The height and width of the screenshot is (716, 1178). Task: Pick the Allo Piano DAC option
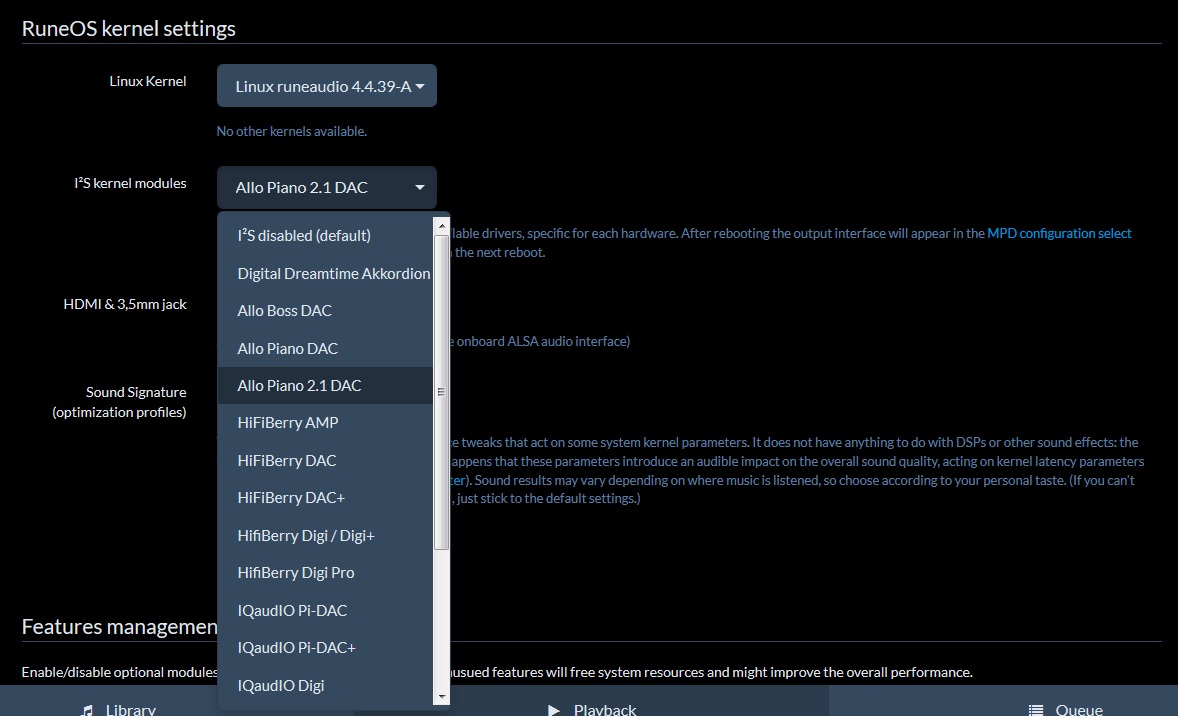click(x=287, y=349)
